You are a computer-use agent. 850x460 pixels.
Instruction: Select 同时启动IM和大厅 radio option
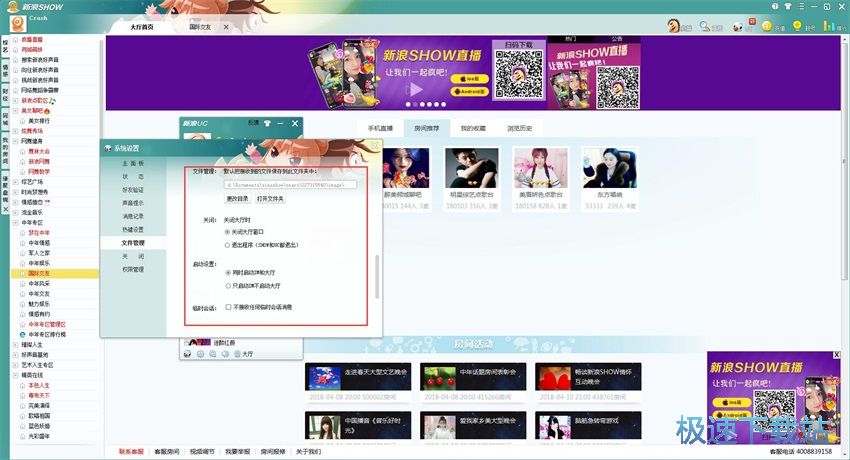228,273
